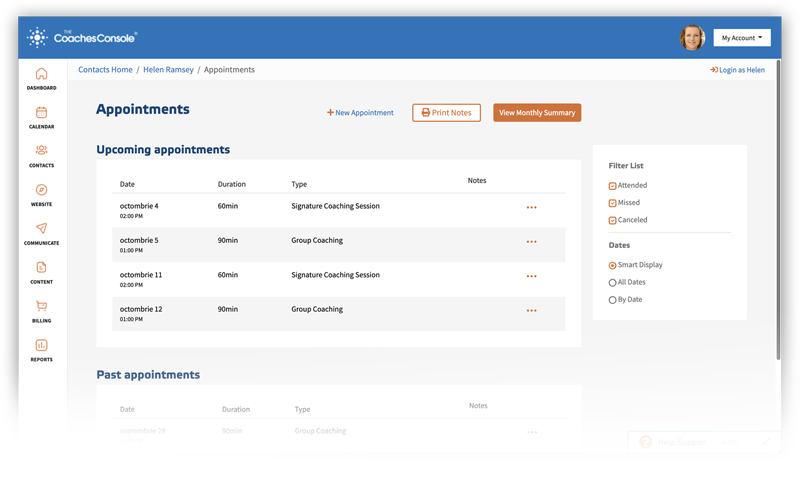Open Helen Ramsey breadcrumb link
This screenshot has height=480, width=800.
(168, 69)
